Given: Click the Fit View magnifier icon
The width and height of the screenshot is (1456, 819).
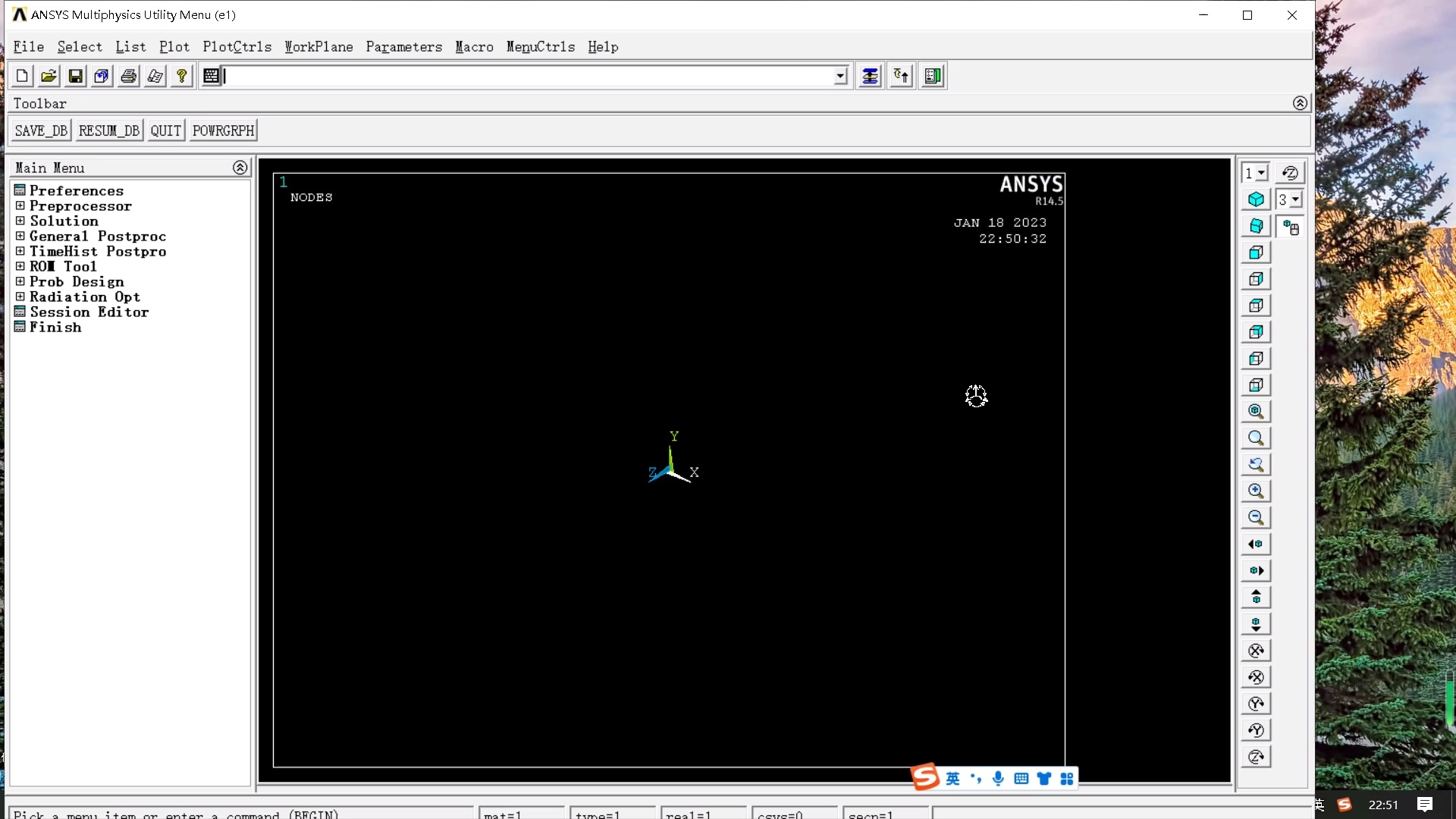Looking at the screenshot, I should point(1256,412).
